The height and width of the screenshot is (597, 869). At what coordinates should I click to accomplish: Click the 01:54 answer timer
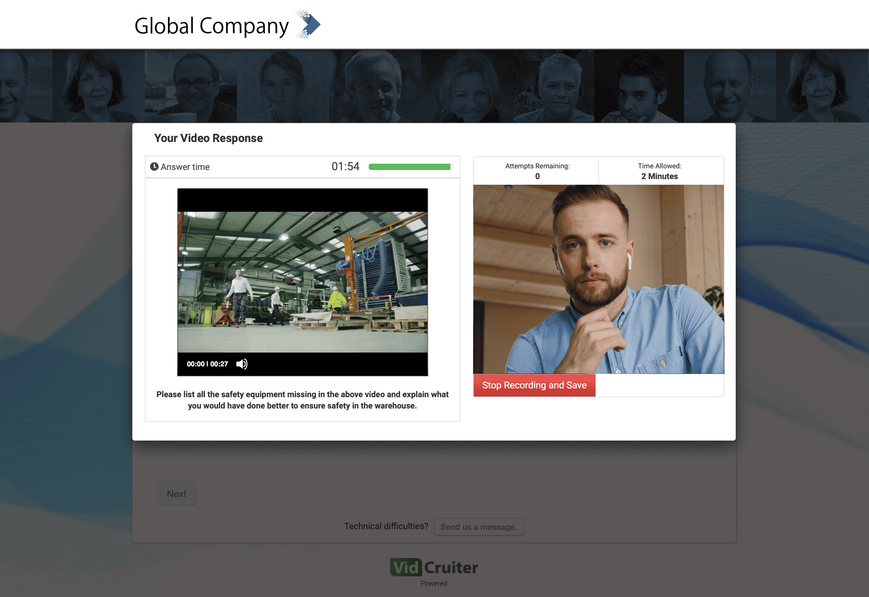(345, 166)
